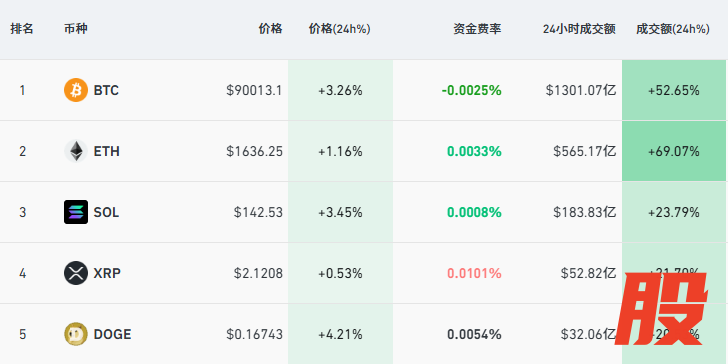This screenshot has height=364, width=728.
Task: Click SOL 24h change +3.45%
Action: 340,212
